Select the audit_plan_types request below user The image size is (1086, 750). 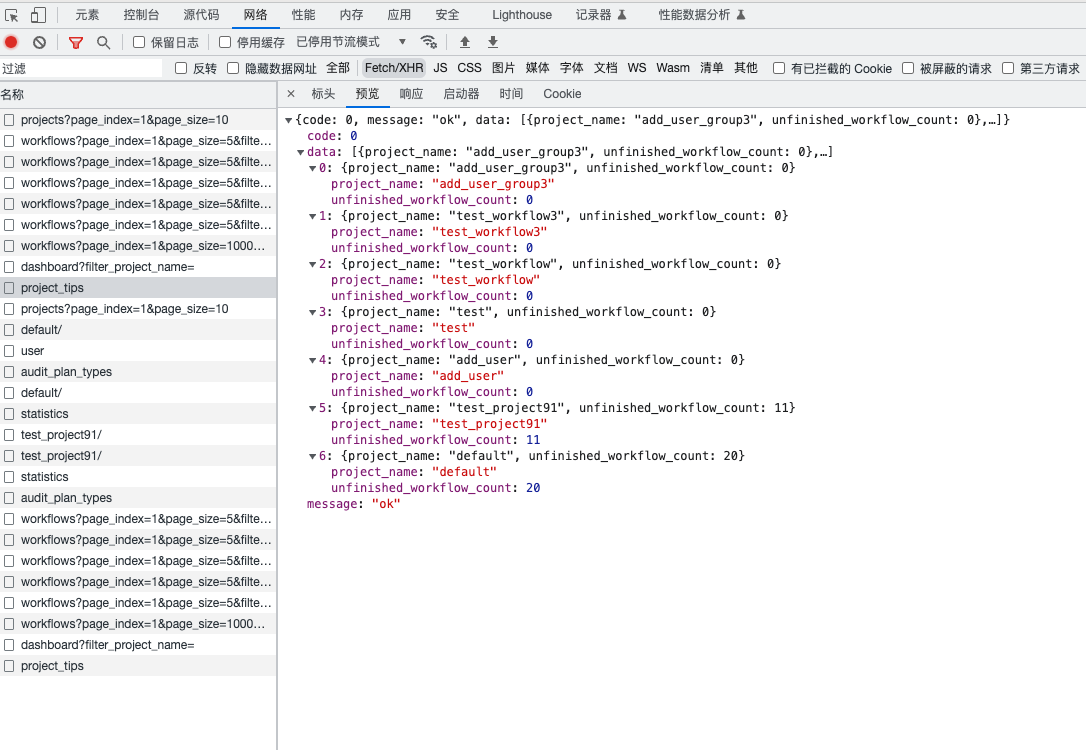[x=138, y=372]
